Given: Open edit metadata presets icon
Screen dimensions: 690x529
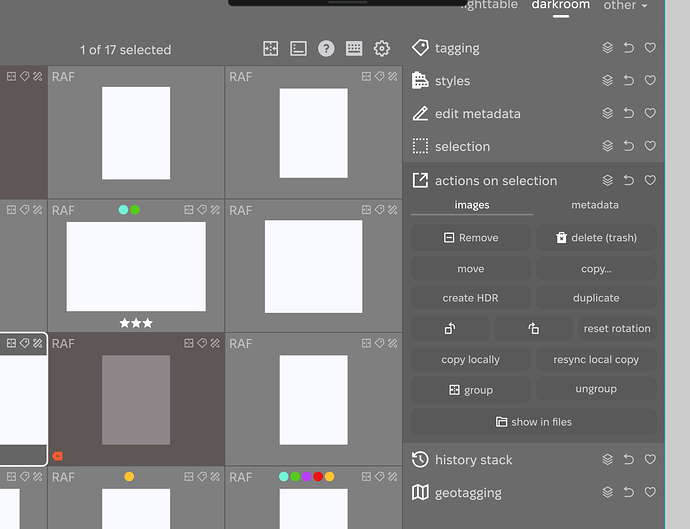Looking at the screenshot, I should point(607,113).
